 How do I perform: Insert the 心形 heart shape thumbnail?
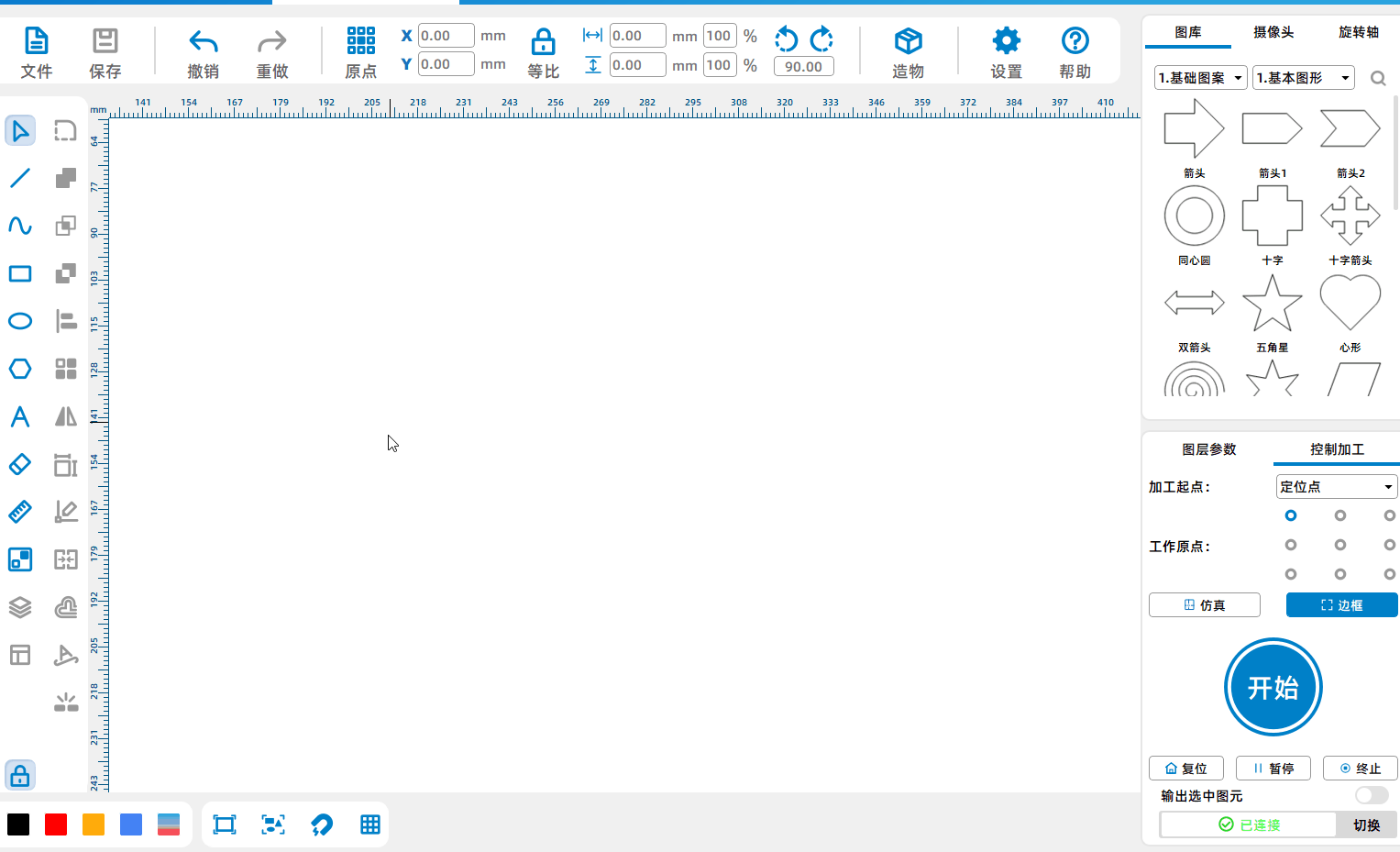(x=1350, y=304)
